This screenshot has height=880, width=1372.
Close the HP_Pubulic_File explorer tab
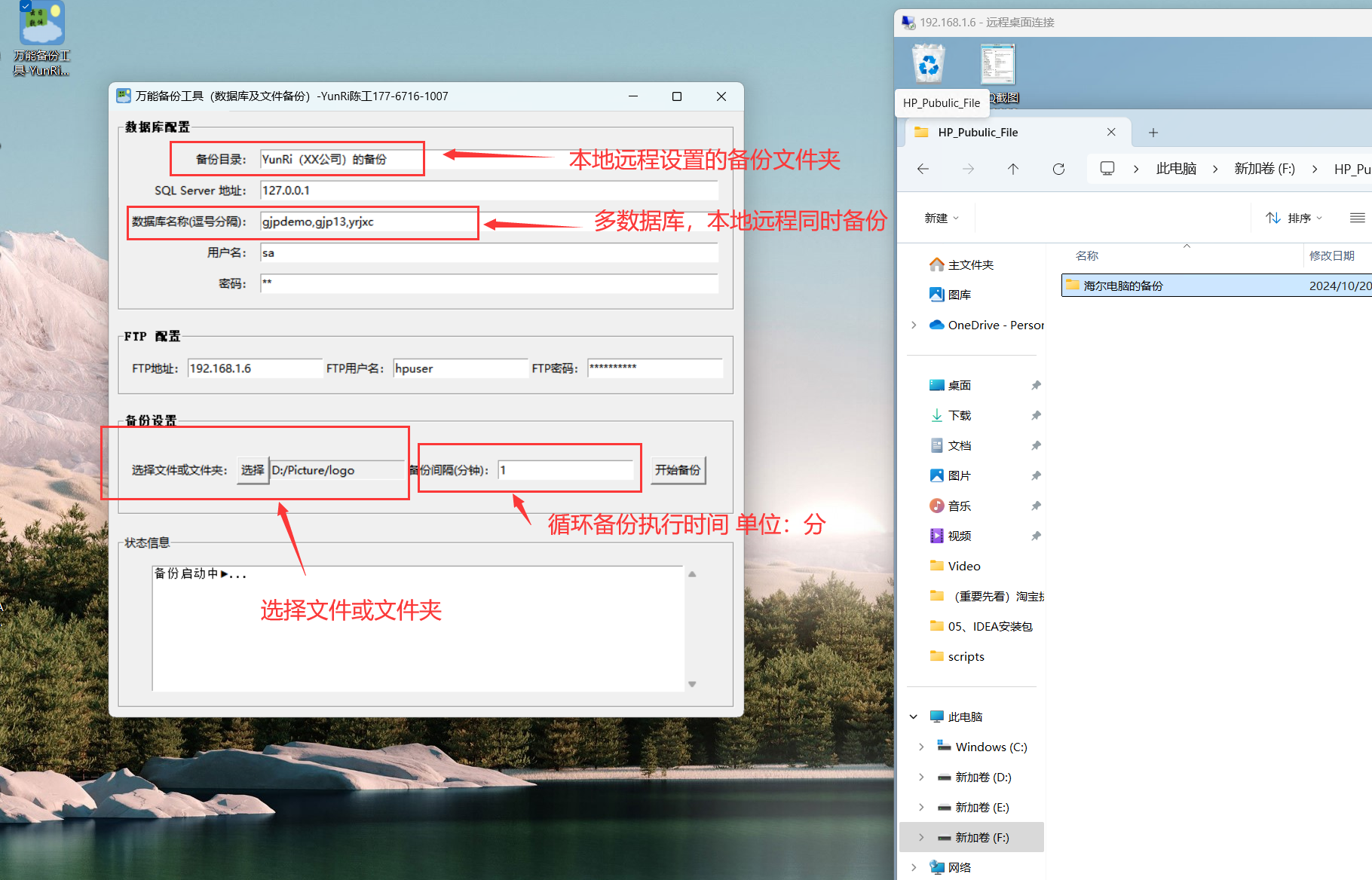(1111, 132)
